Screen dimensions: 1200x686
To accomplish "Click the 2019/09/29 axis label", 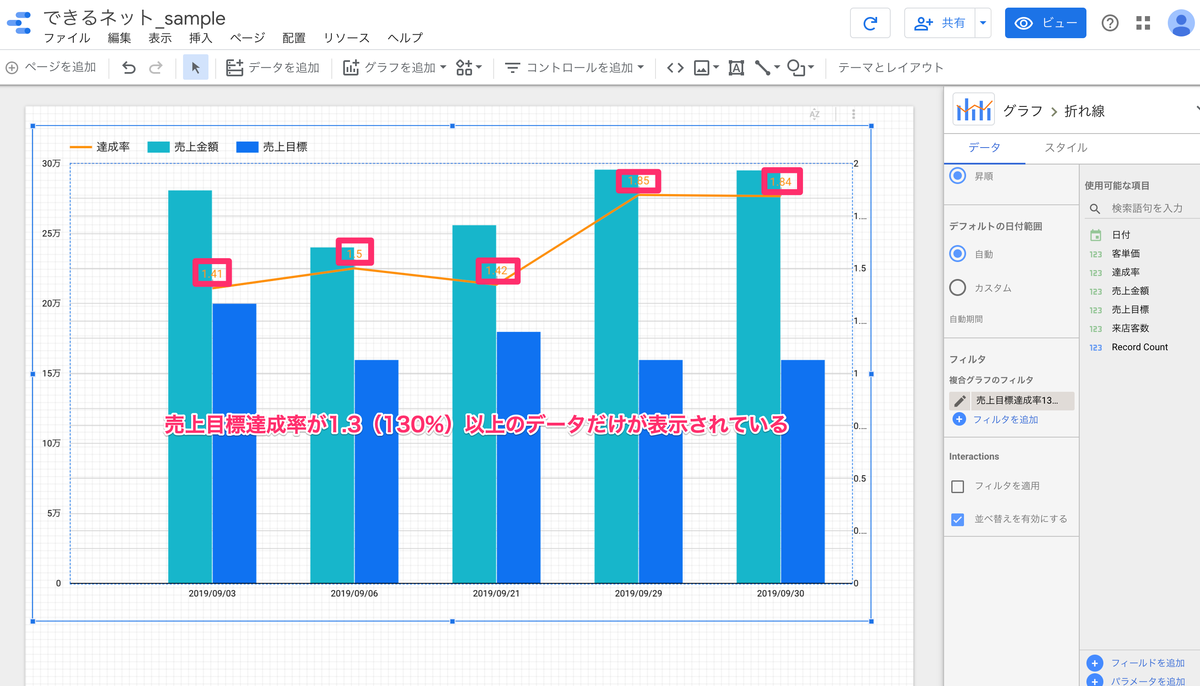I will 639,593.
